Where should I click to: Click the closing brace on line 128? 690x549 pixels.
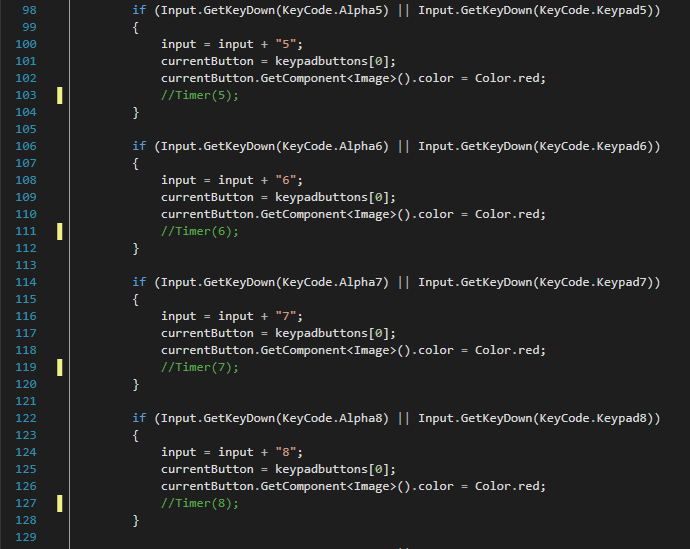(x=136, y=520)
